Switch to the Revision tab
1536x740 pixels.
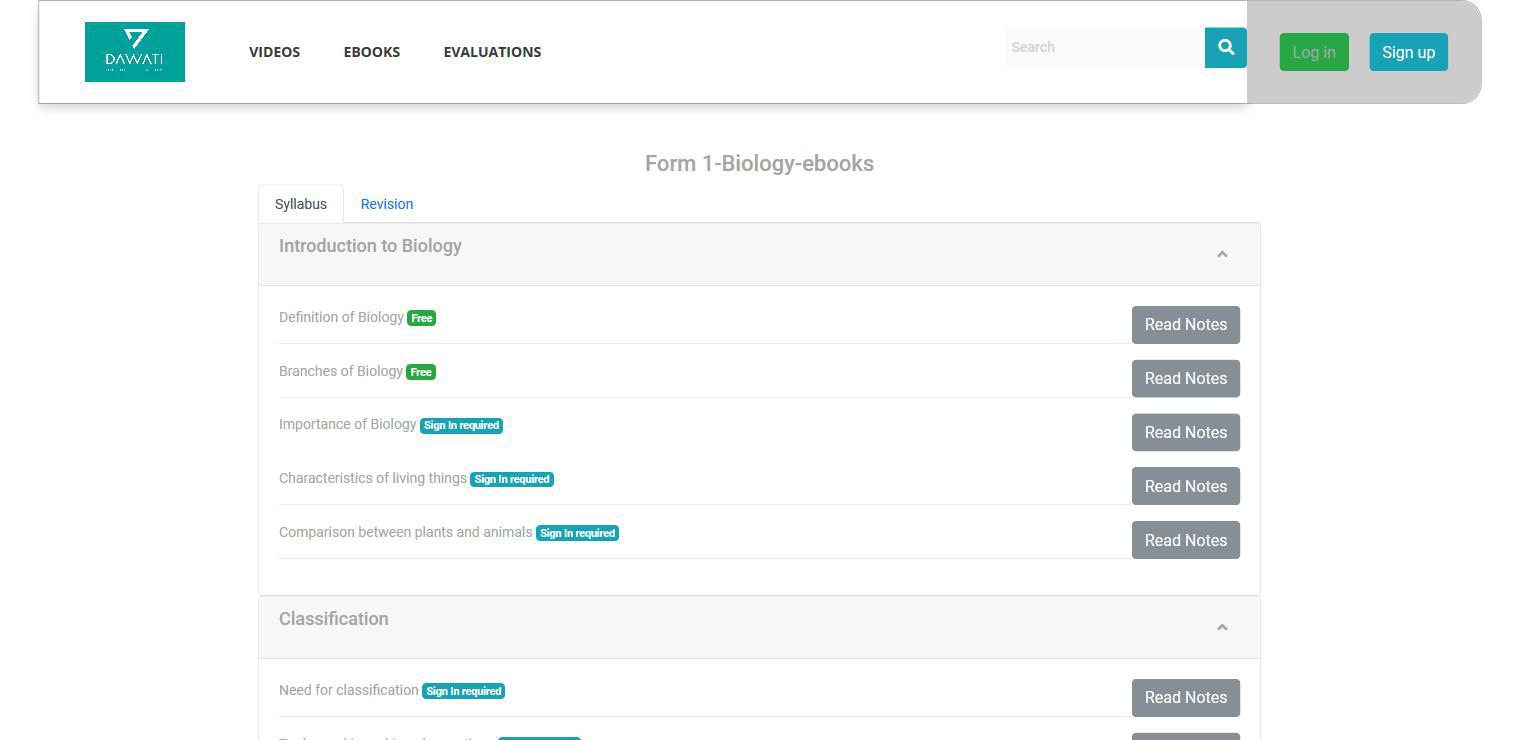(387, 204)
